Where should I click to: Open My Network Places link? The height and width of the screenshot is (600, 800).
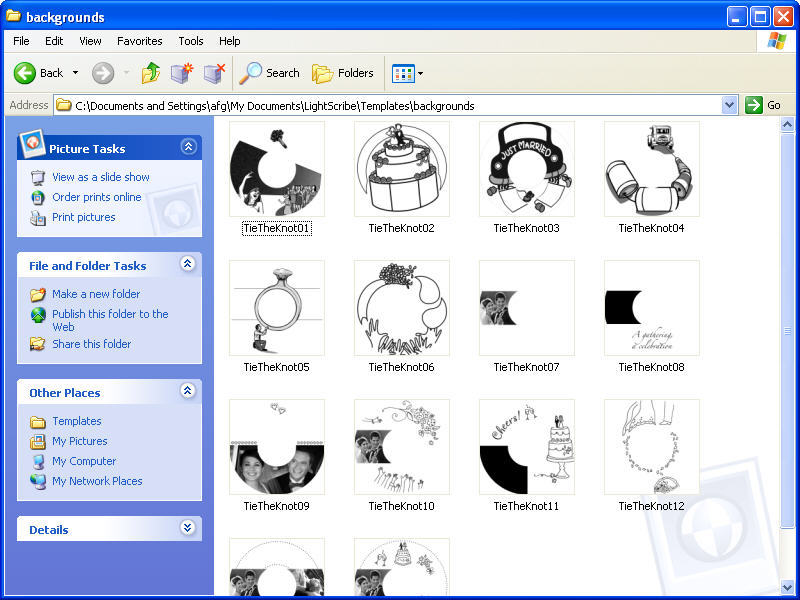pos(97,481)
